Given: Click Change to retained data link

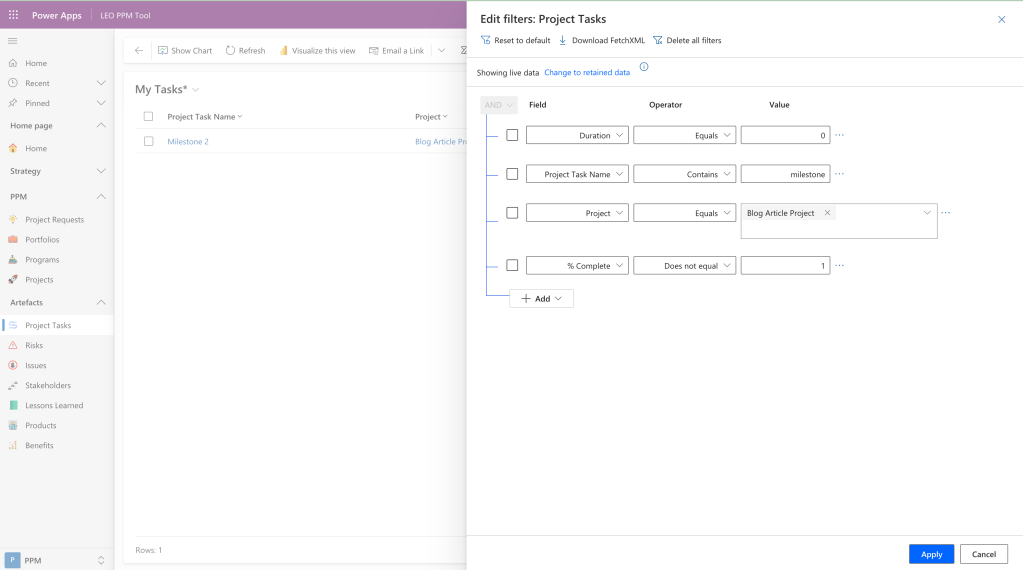Looking at the screenshot, I should coord(587,72).
